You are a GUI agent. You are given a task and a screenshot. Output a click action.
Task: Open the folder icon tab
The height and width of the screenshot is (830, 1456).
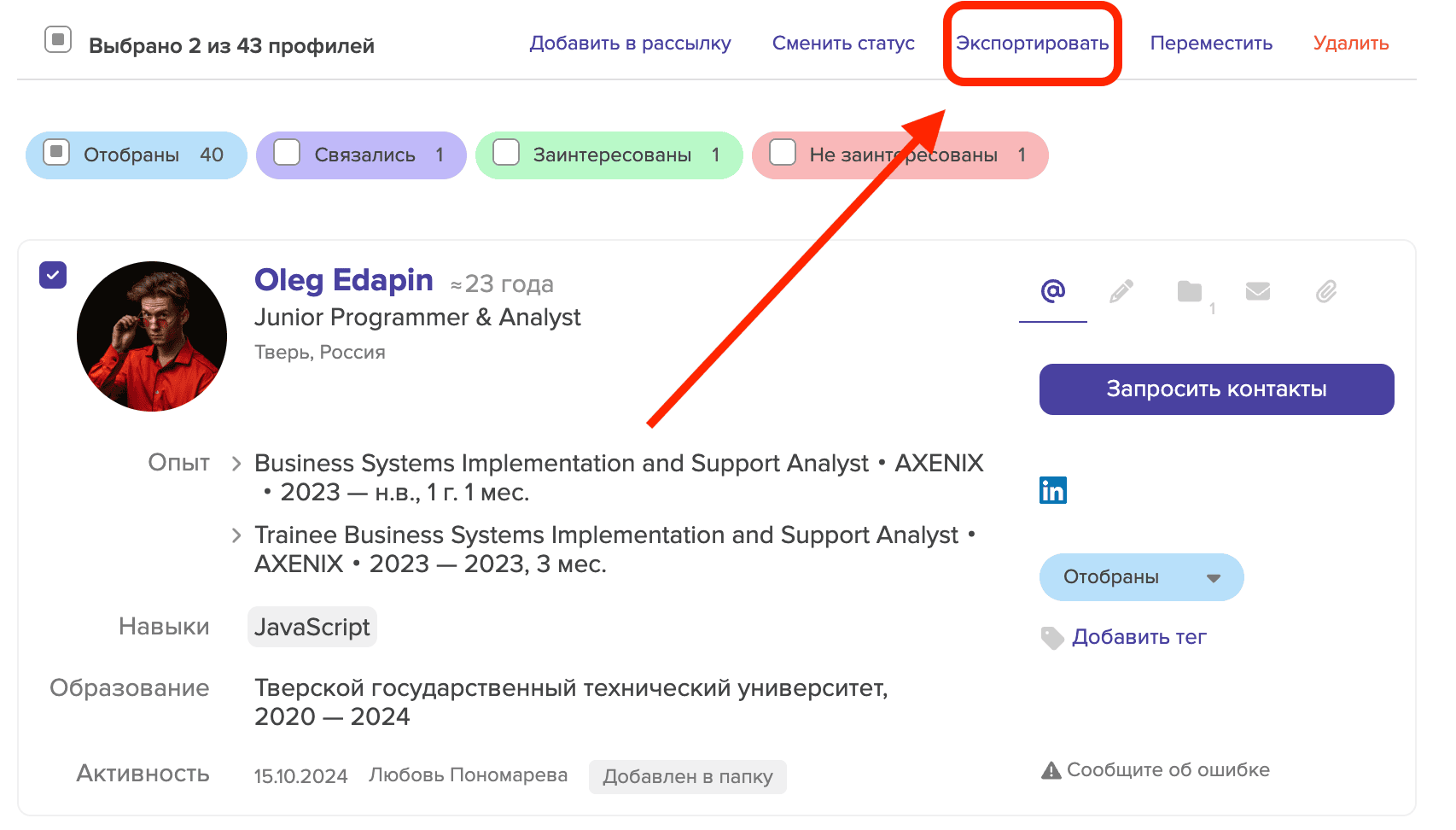click(x=1190, y=291)
